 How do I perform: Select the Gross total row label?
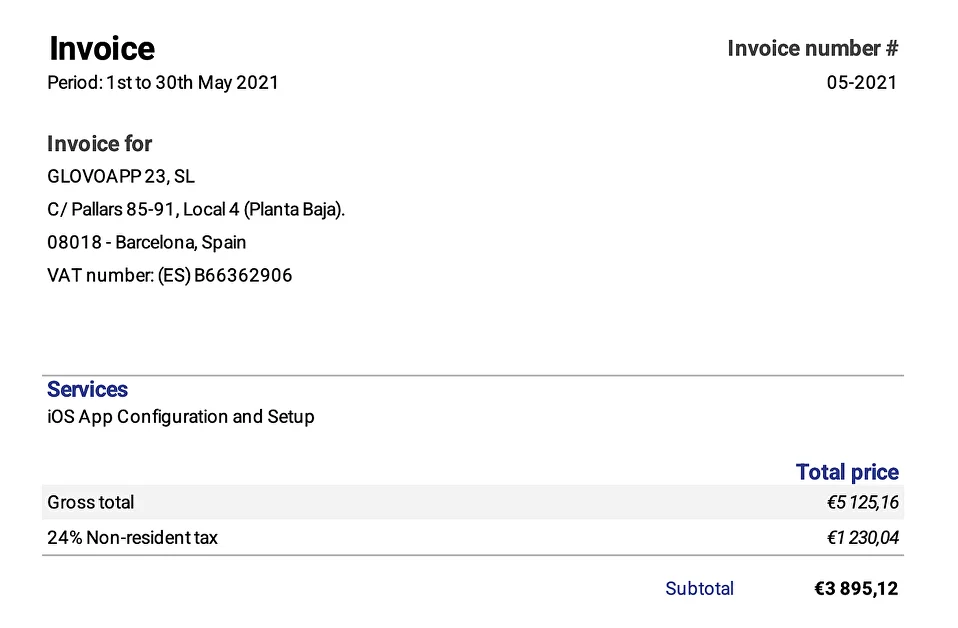pyautogui.click(x=90, y=502)
